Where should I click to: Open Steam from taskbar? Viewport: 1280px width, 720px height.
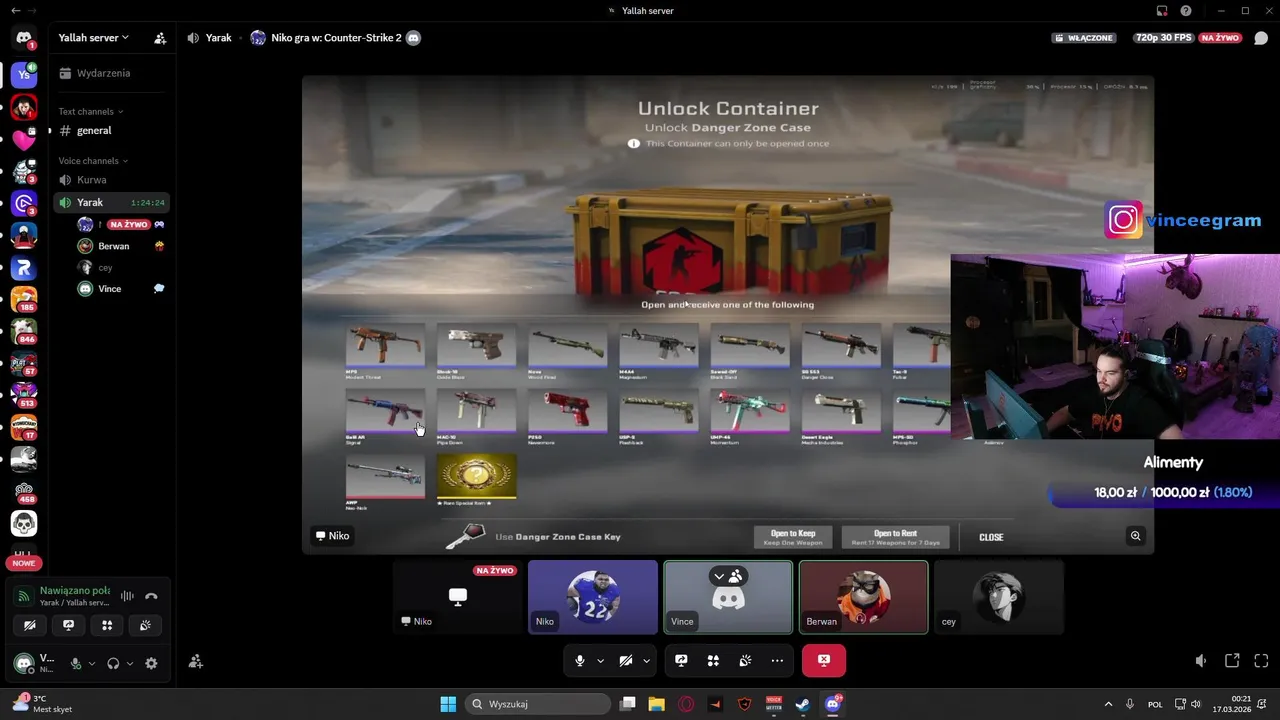coord(802,704)
